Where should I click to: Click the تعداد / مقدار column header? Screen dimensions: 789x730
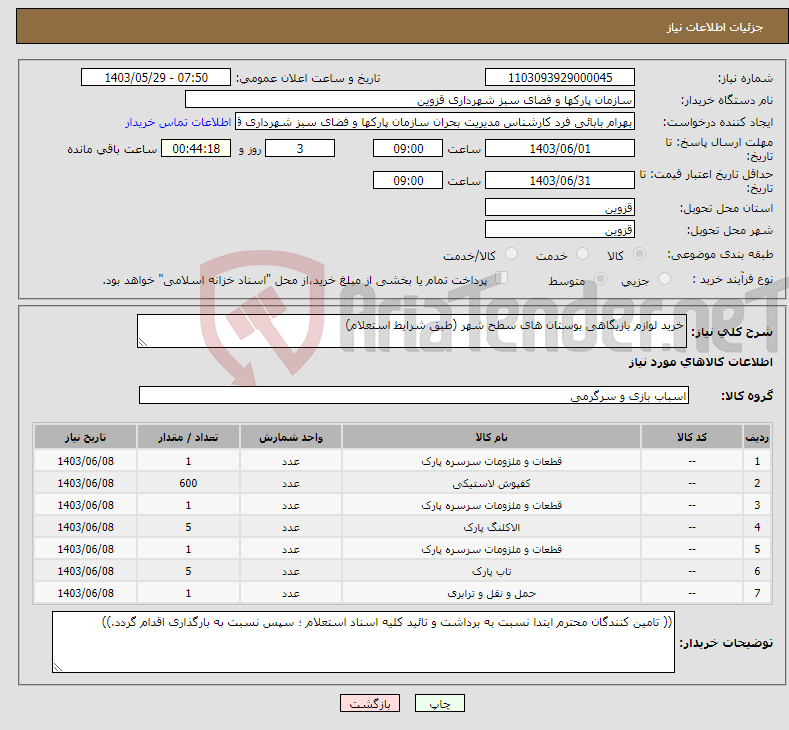188,437
